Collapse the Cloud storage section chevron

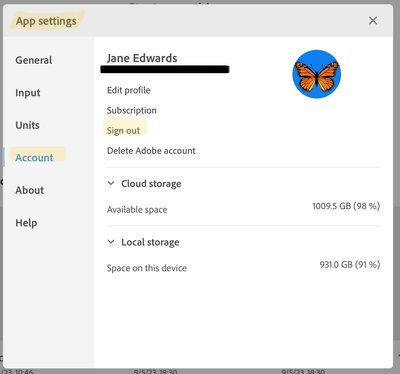click(111, 183)
